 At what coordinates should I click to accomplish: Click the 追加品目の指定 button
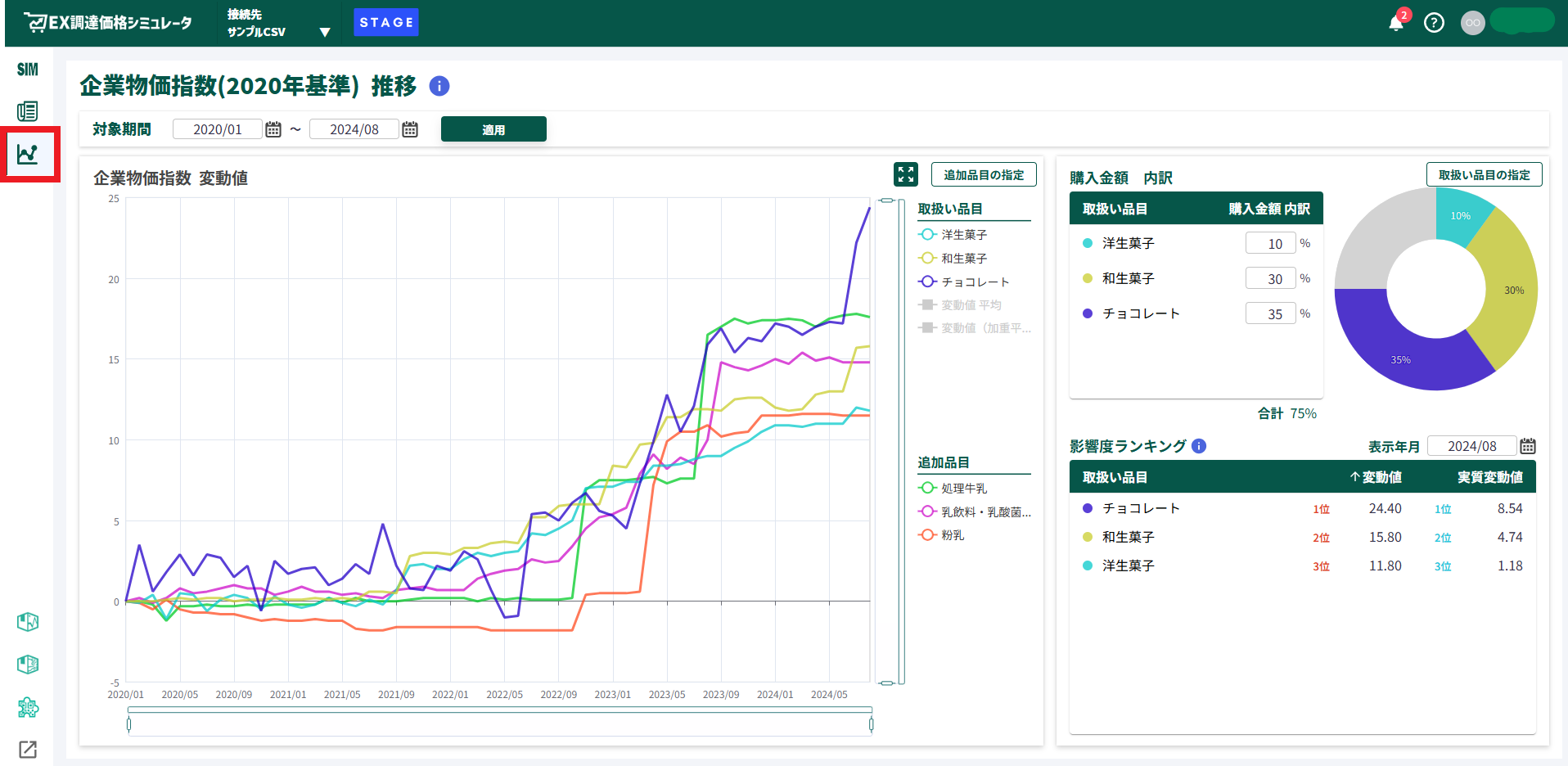pos(983,174)
